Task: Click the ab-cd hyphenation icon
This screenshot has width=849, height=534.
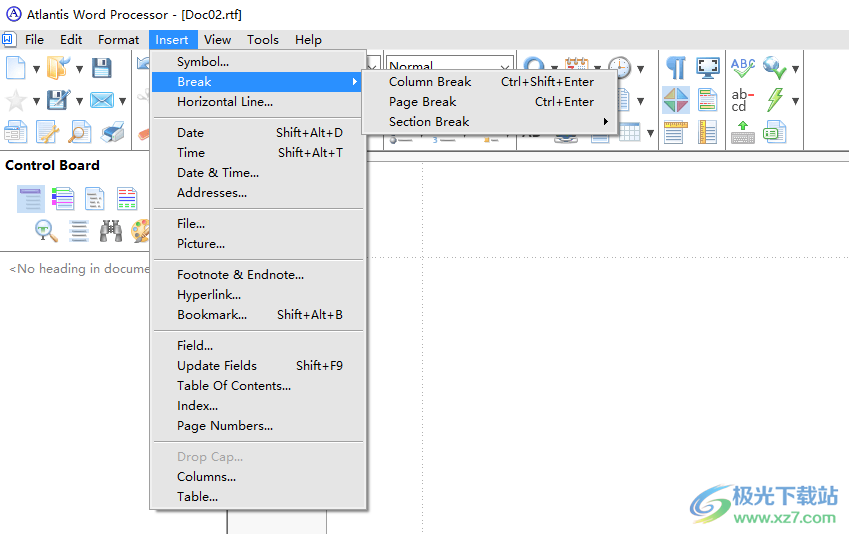Action: click(x=743, y=100)
